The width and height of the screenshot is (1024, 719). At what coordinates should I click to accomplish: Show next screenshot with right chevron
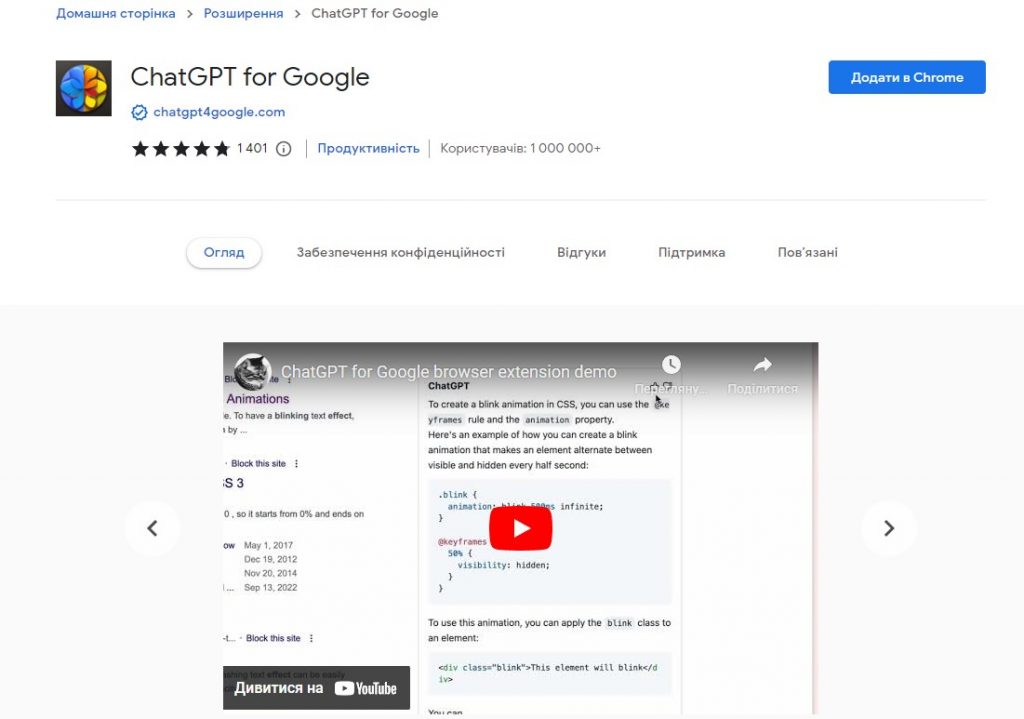pyautogui.click(x=889, y=528)
